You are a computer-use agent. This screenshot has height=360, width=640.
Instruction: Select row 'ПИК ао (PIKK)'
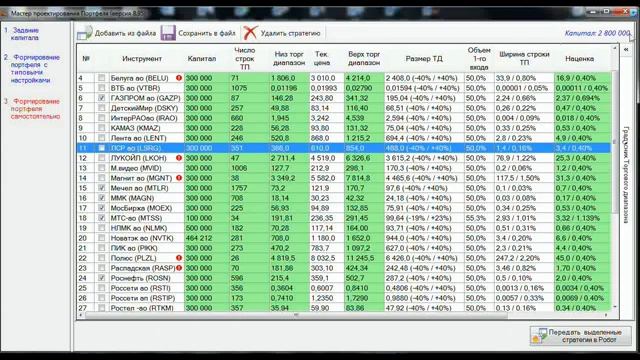[x=344, y=248]
